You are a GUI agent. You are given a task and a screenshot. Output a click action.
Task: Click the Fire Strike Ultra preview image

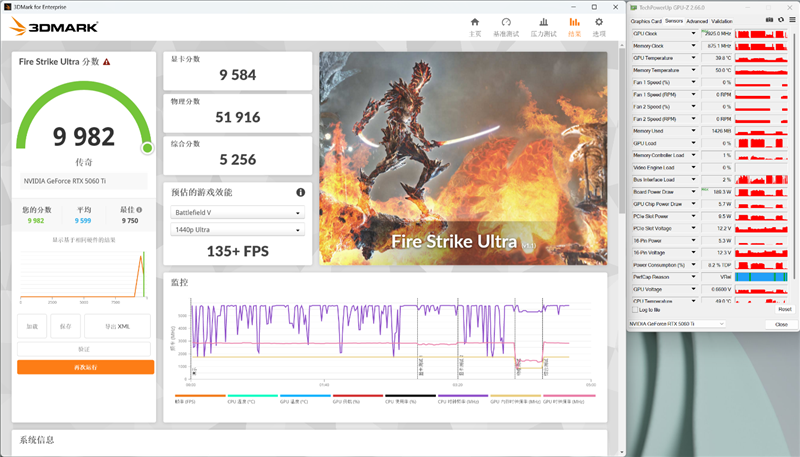pos(463,158)
